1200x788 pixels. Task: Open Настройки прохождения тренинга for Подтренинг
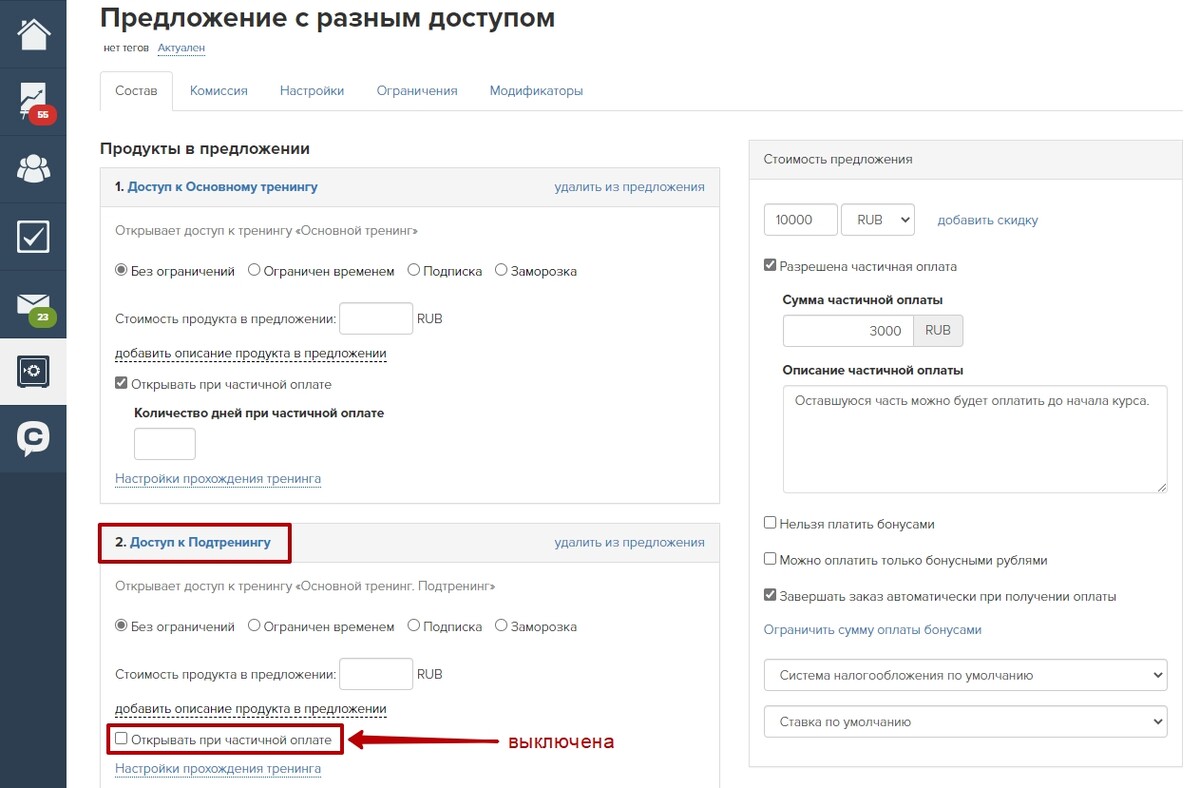point(218,769)
